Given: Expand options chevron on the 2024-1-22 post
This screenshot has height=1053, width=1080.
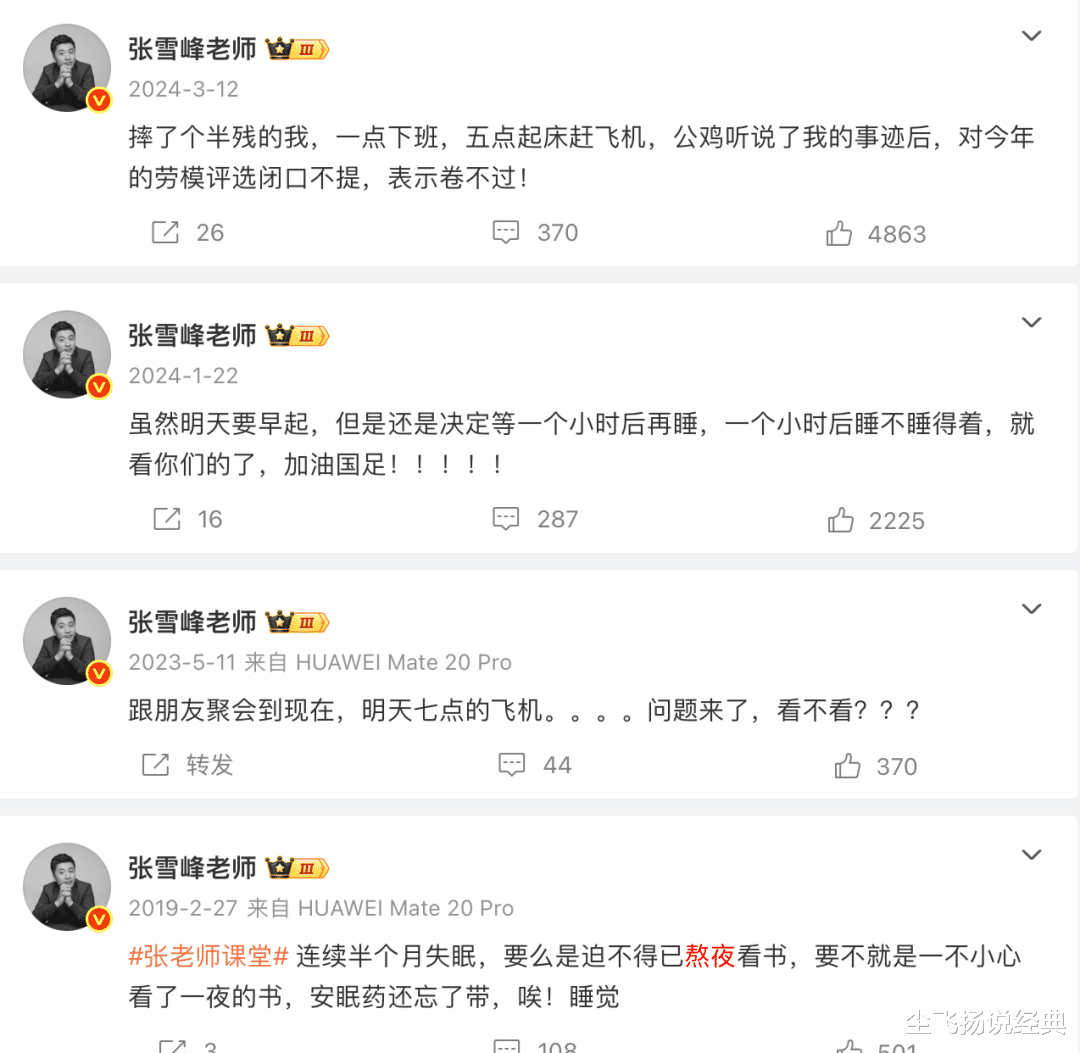Looking at the screenshot, I should pyautogui.click(x=1031, y=322).
